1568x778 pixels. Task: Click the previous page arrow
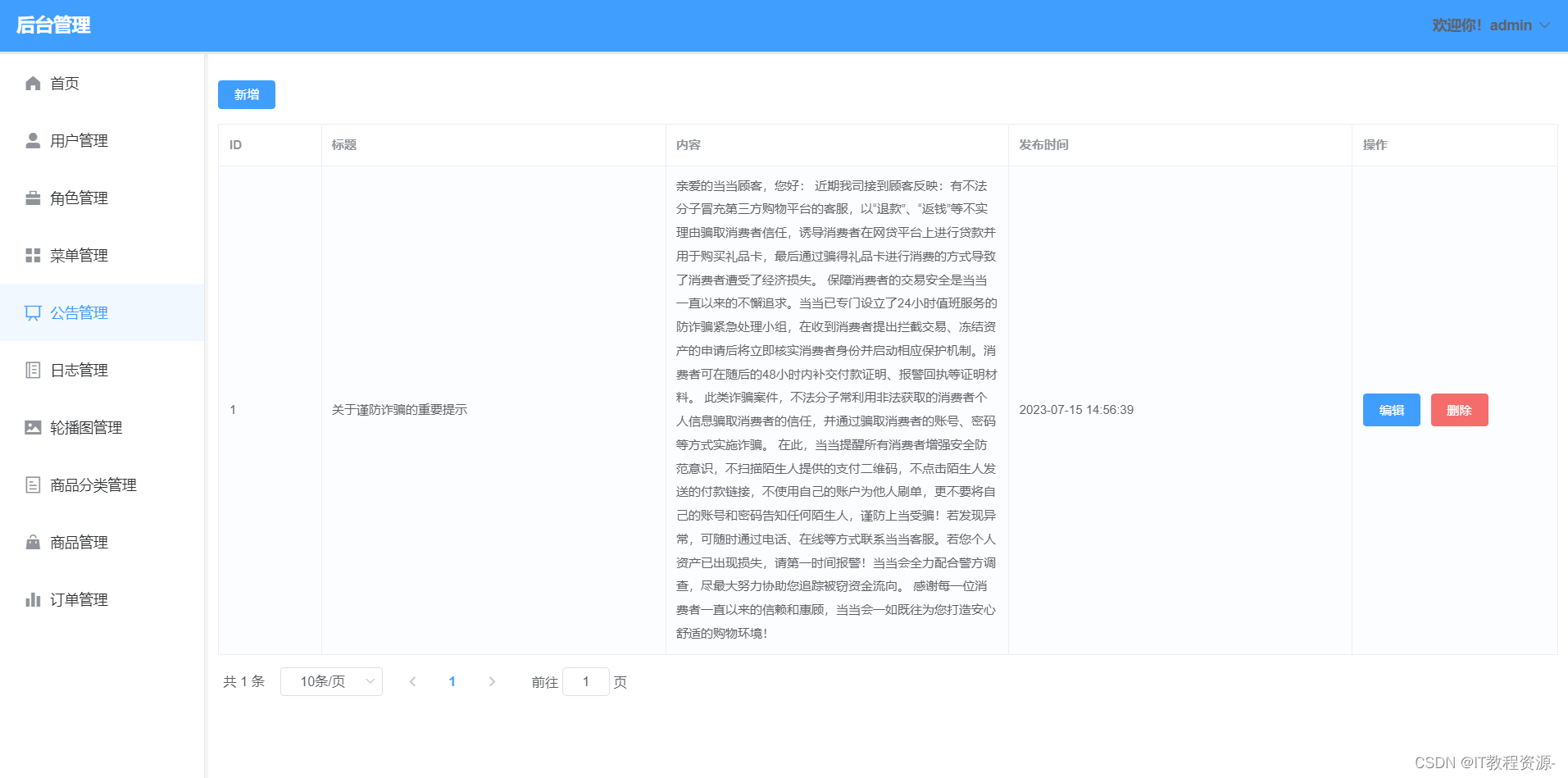(412, 681)
